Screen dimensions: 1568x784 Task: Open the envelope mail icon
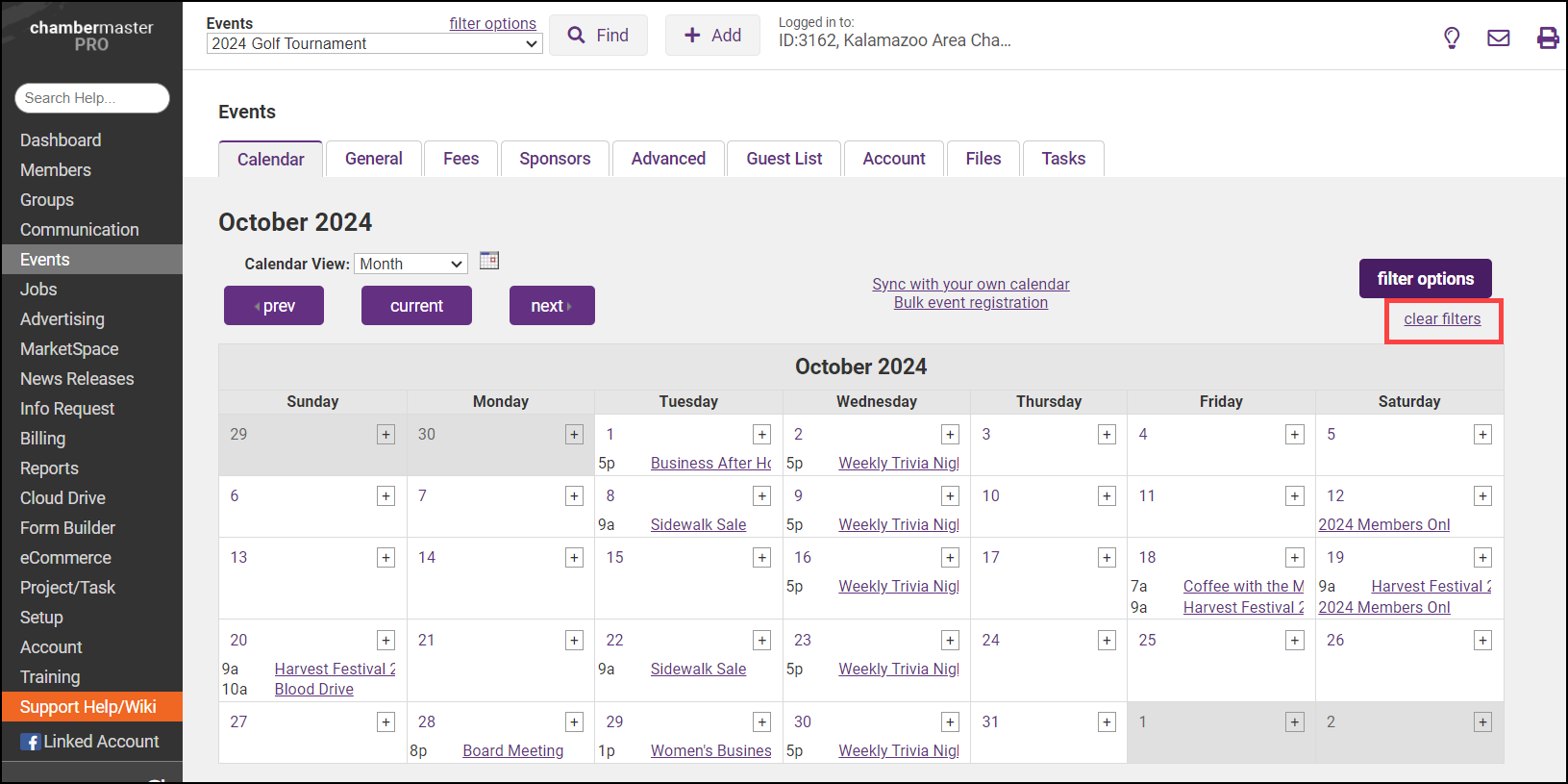point(1498,38)
